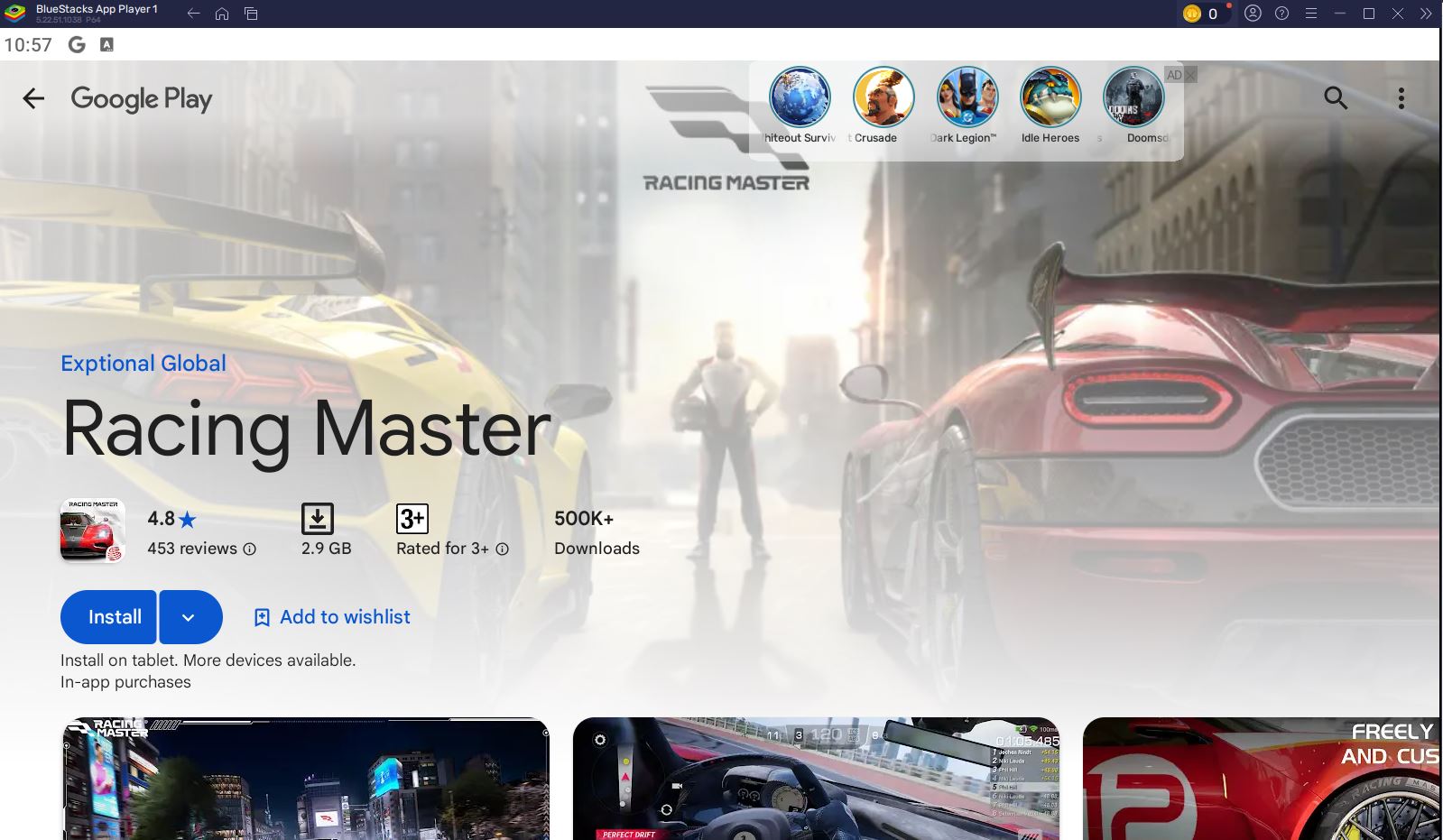Click the BlueStacks coin balance icon
1443x840 pixels.
pyautogui.click(x=1192, y=14)
